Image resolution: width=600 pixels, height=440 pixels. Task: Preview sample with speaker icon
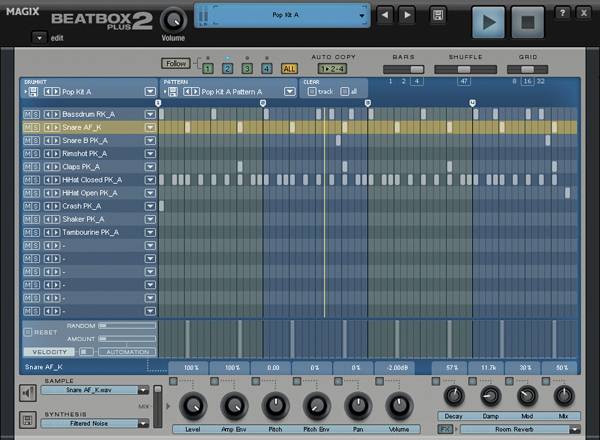[x=28, y=393]
